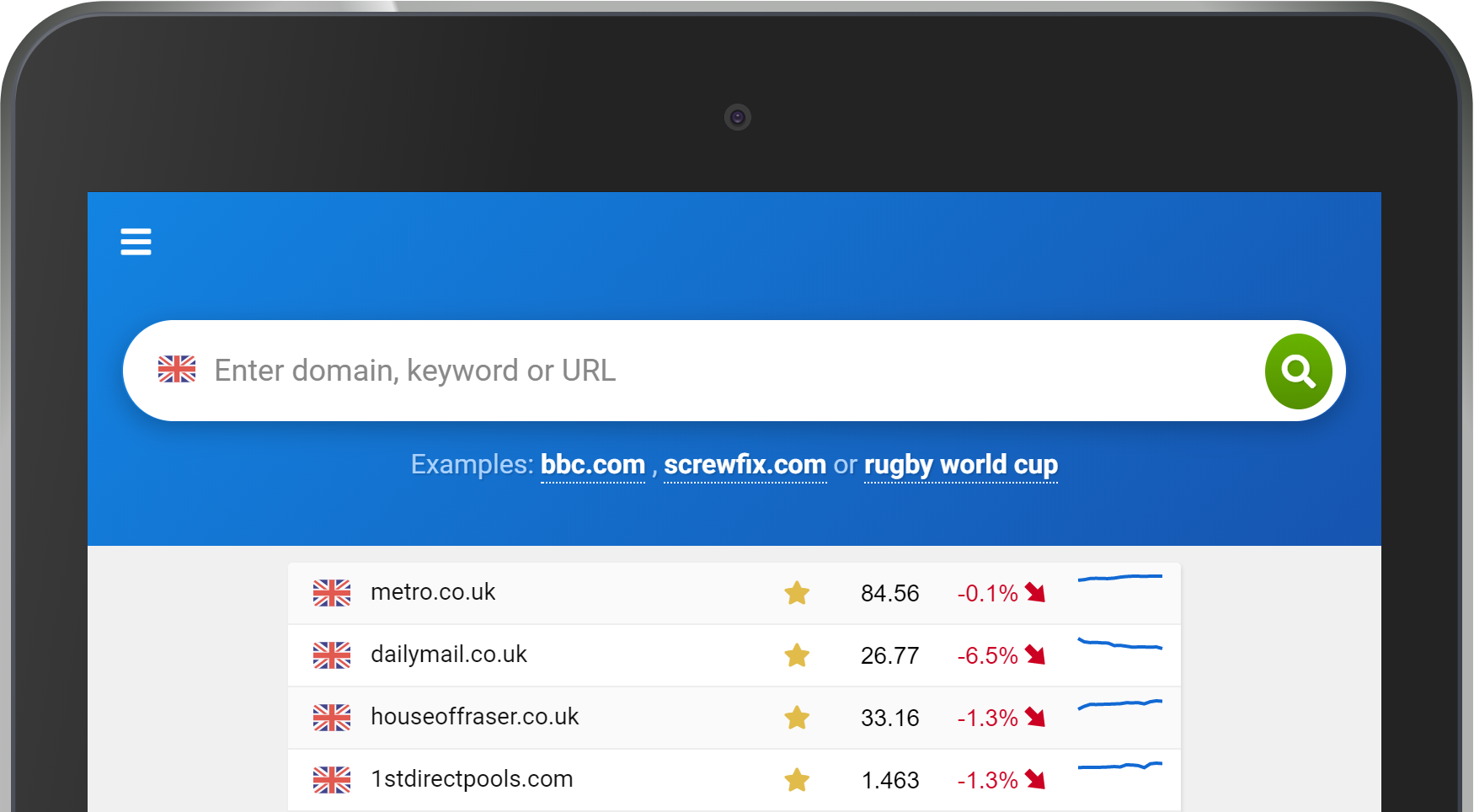This screenshot has height=812, width=1474.
Task: Toggle favorite star for dailymail.co.uk
Action: coord(797,655)
